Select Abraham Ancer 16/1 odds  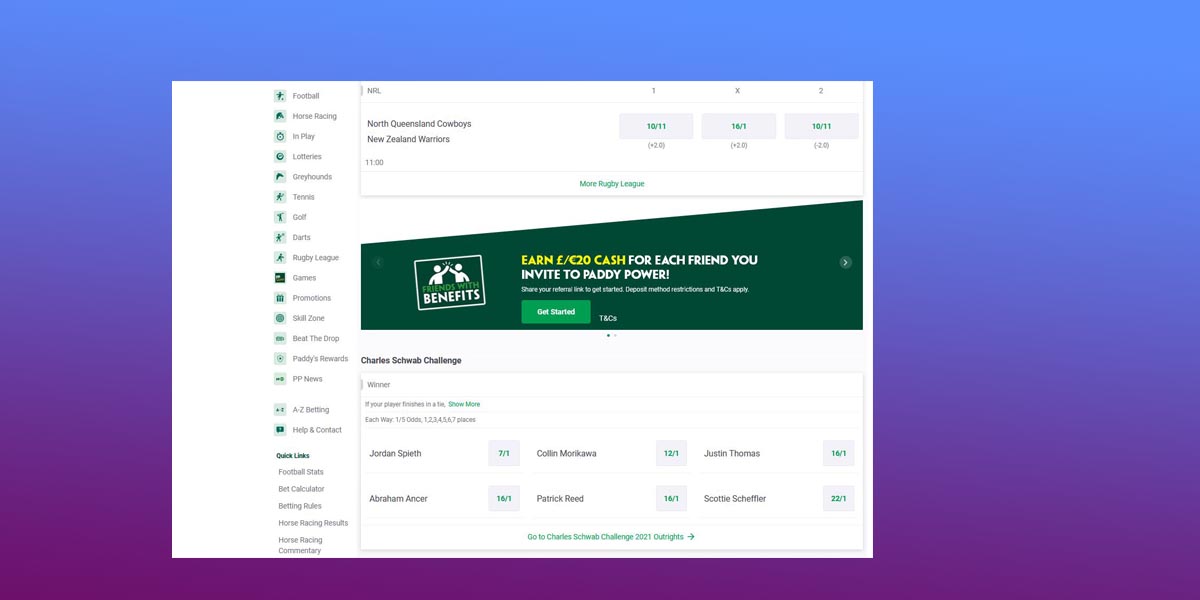(x=504, y=498)
